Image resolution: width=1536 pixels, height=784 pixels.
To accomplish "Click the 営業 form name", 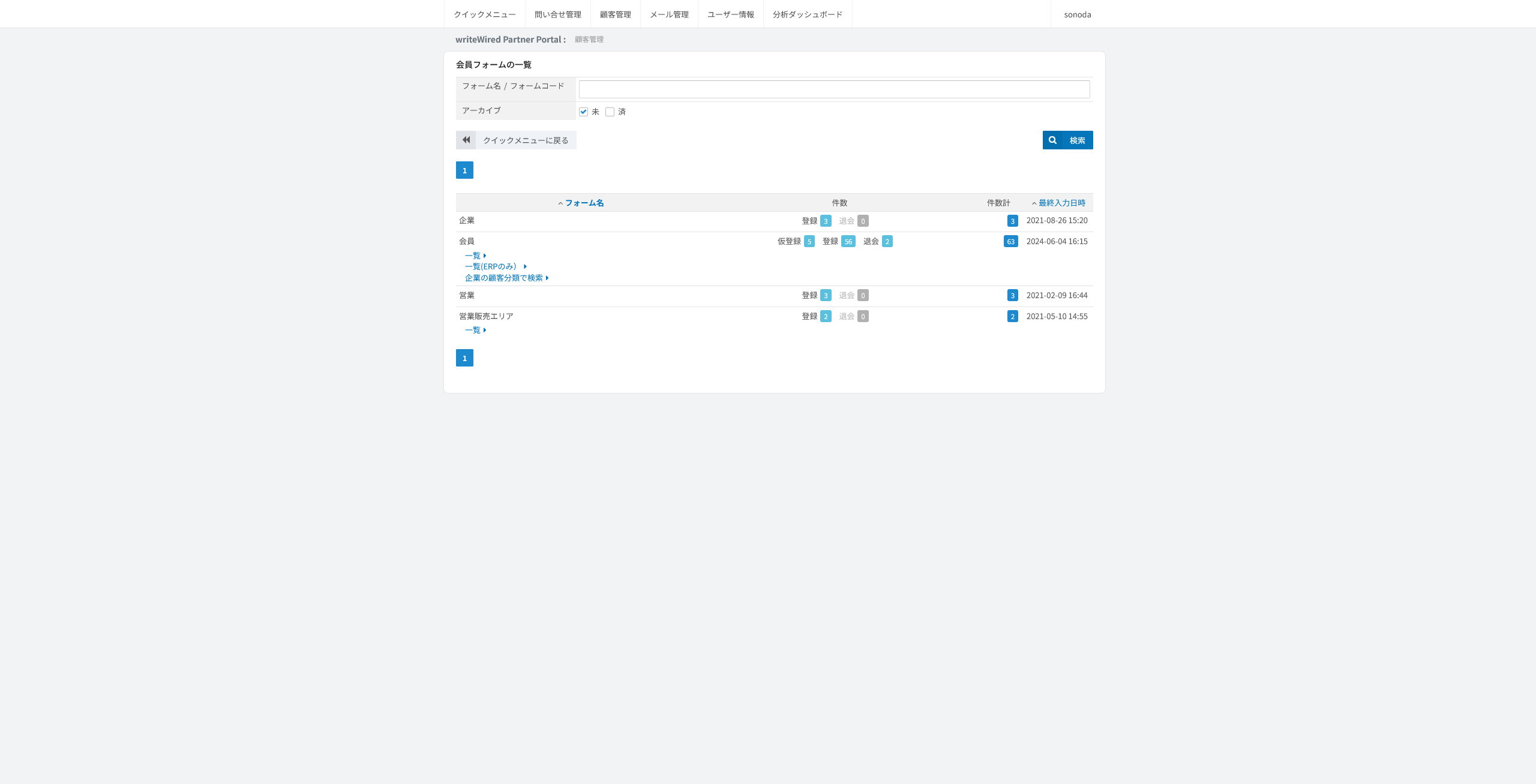I will [x=467, y=295].
